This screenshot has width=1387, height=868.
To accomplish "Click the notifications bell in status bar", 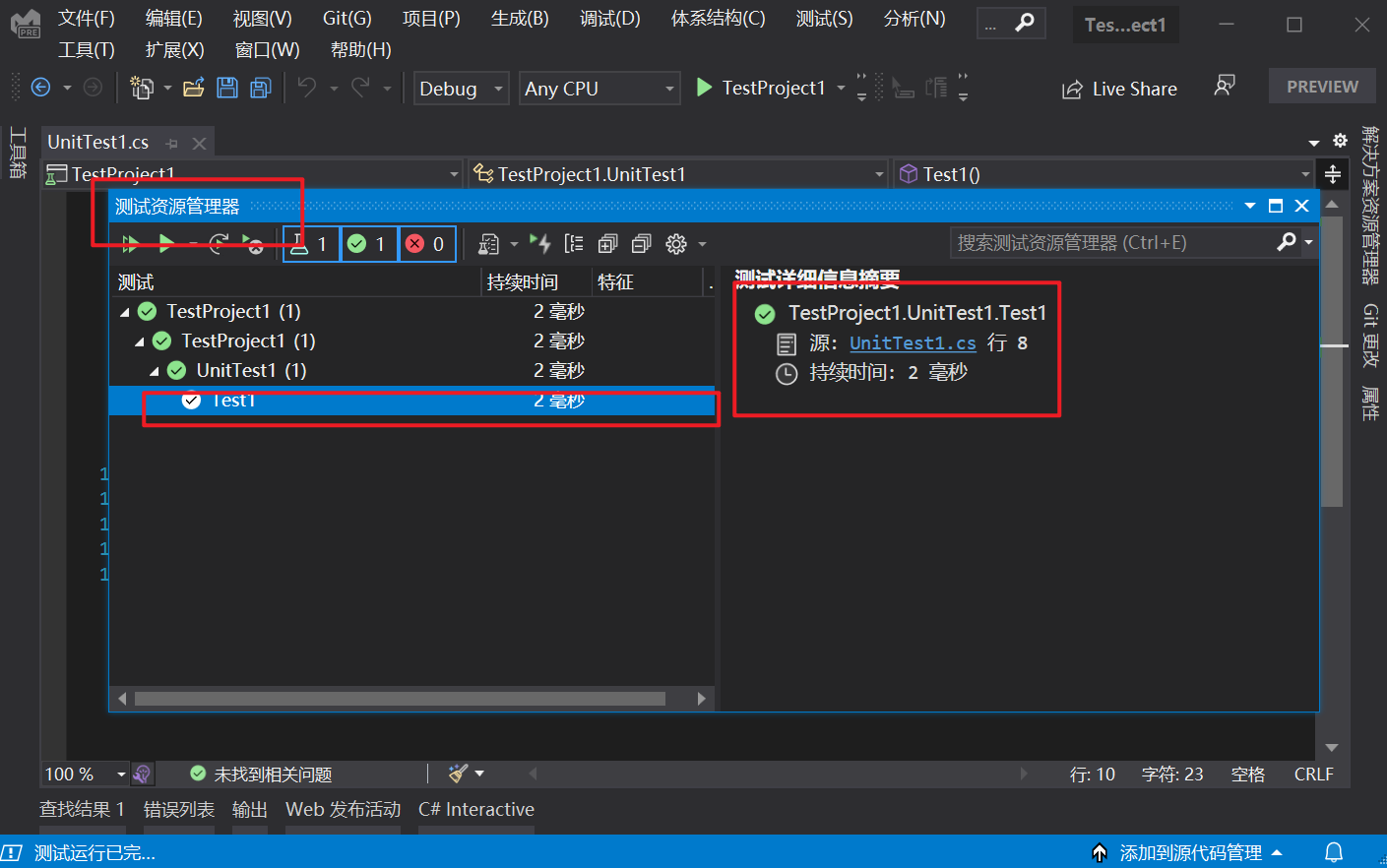I will [1333, 852].
